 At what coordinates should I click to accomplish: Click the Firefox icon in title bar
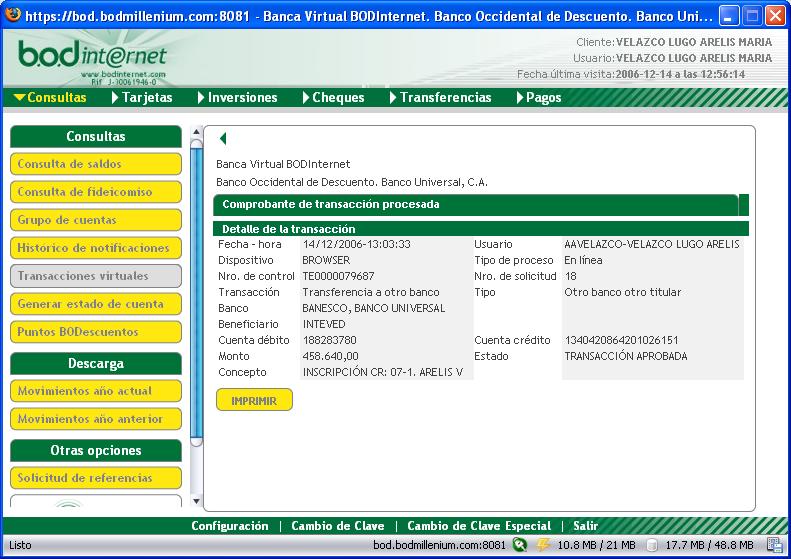[x=13, y=15]
